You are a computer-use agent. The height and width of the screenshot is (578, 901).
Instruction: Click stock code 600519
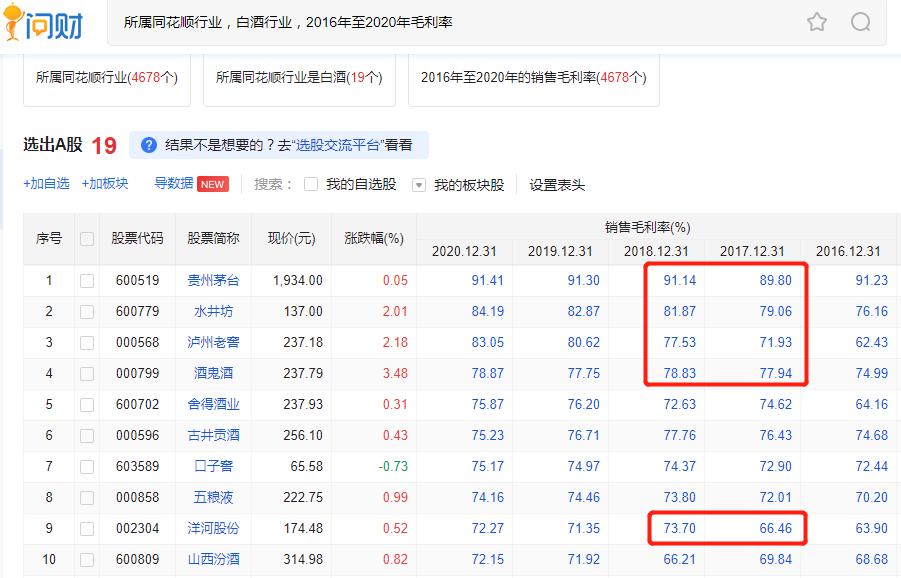pyautogui.click(x=137, y=280)
